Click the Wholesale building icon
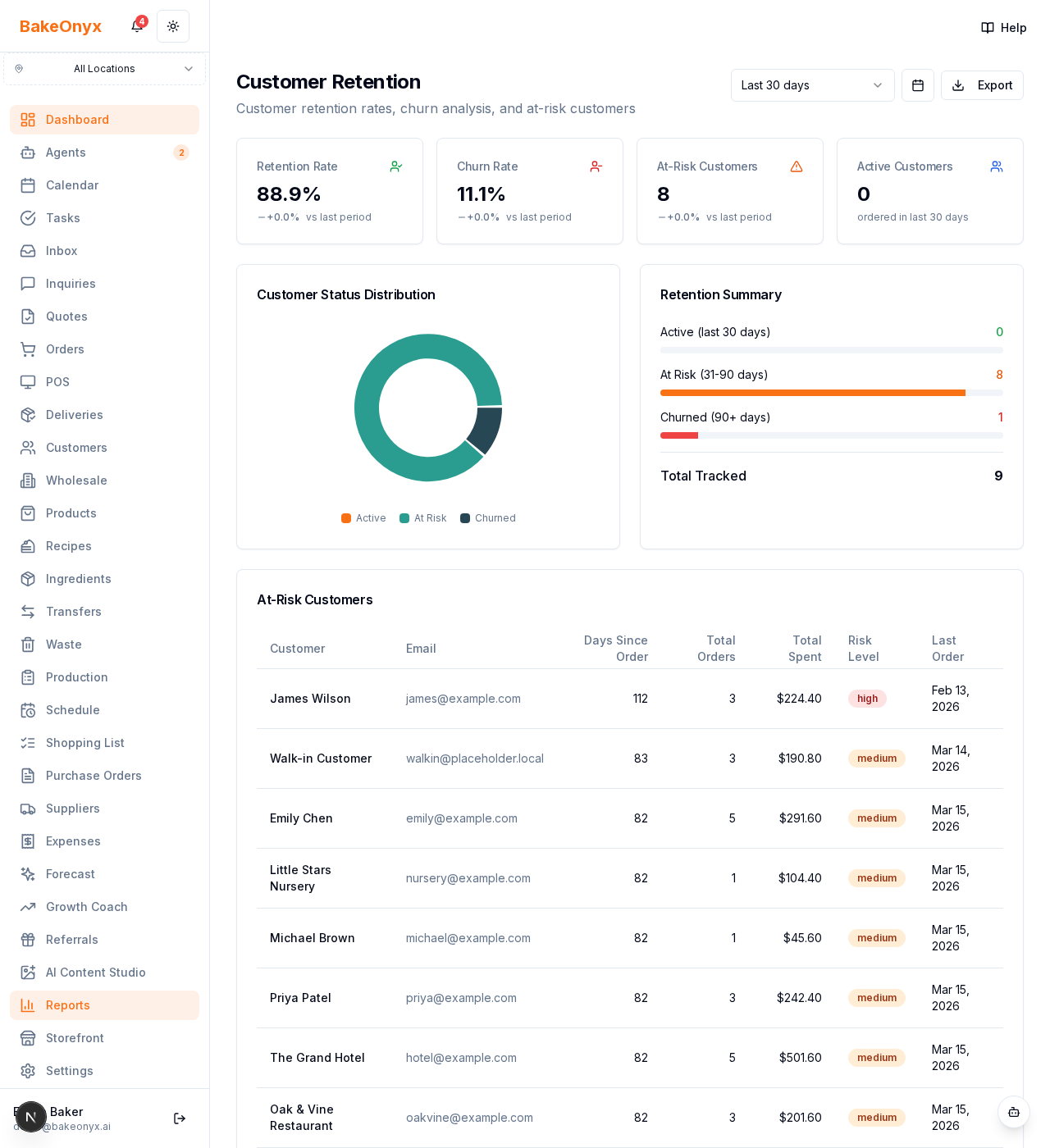 click(28, 481)
